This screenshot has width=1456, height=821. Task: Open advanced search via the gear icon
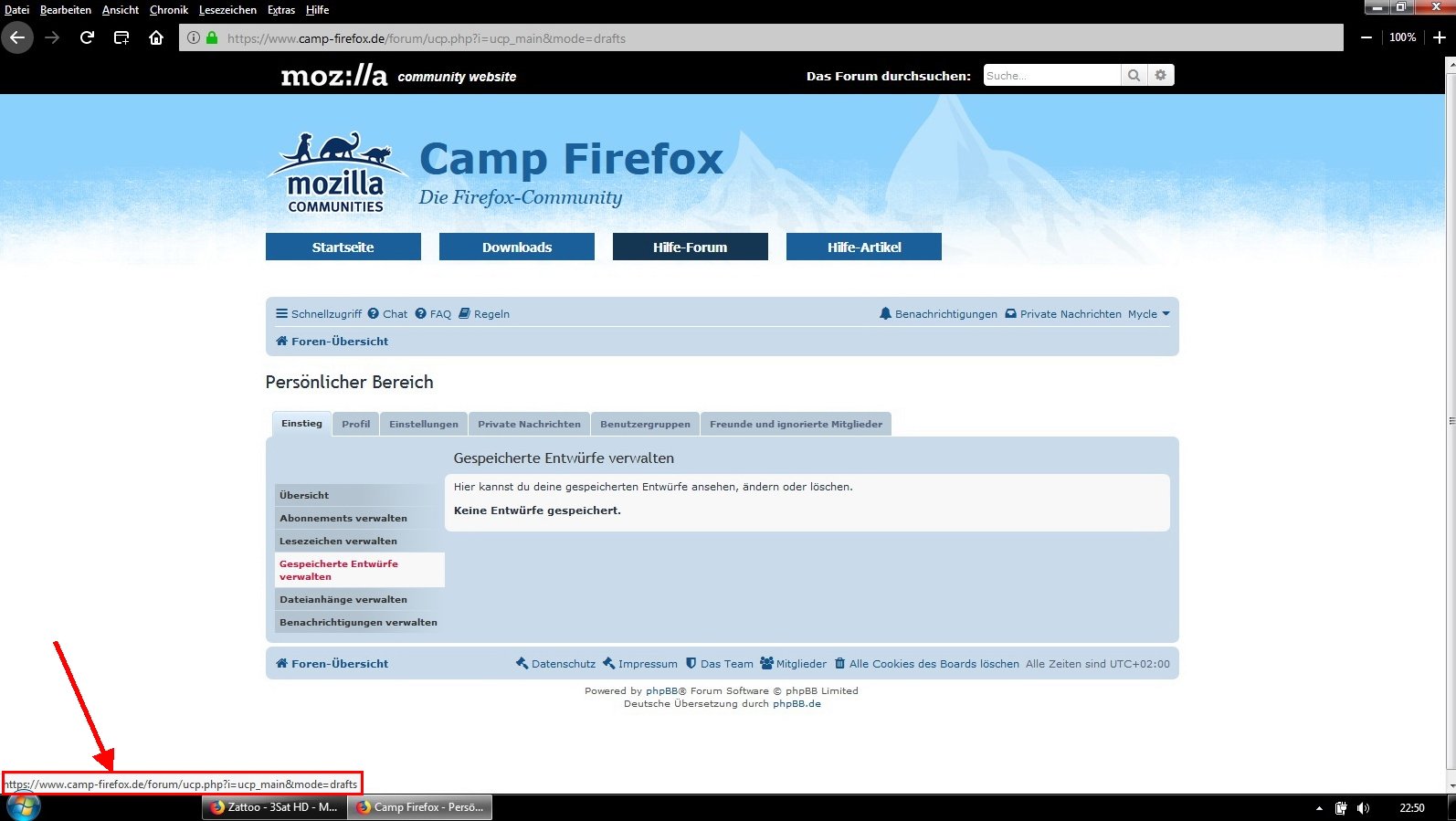[1161, 75]
